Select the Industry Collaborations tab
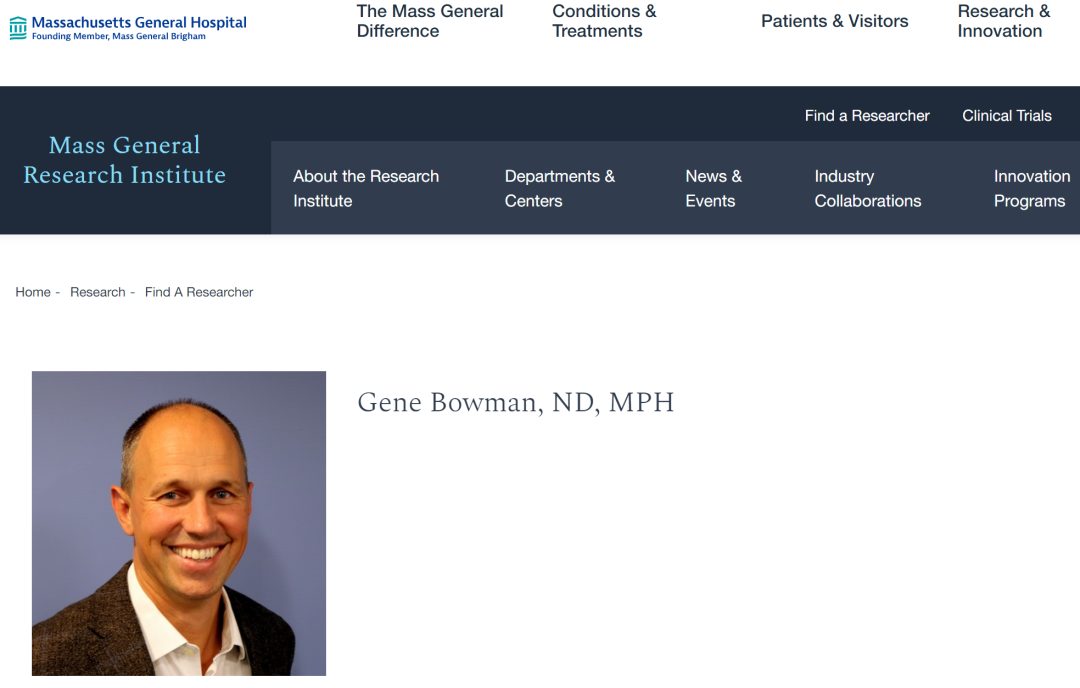The width and height of the screenshot is (1080, 688). pos(867,188)
